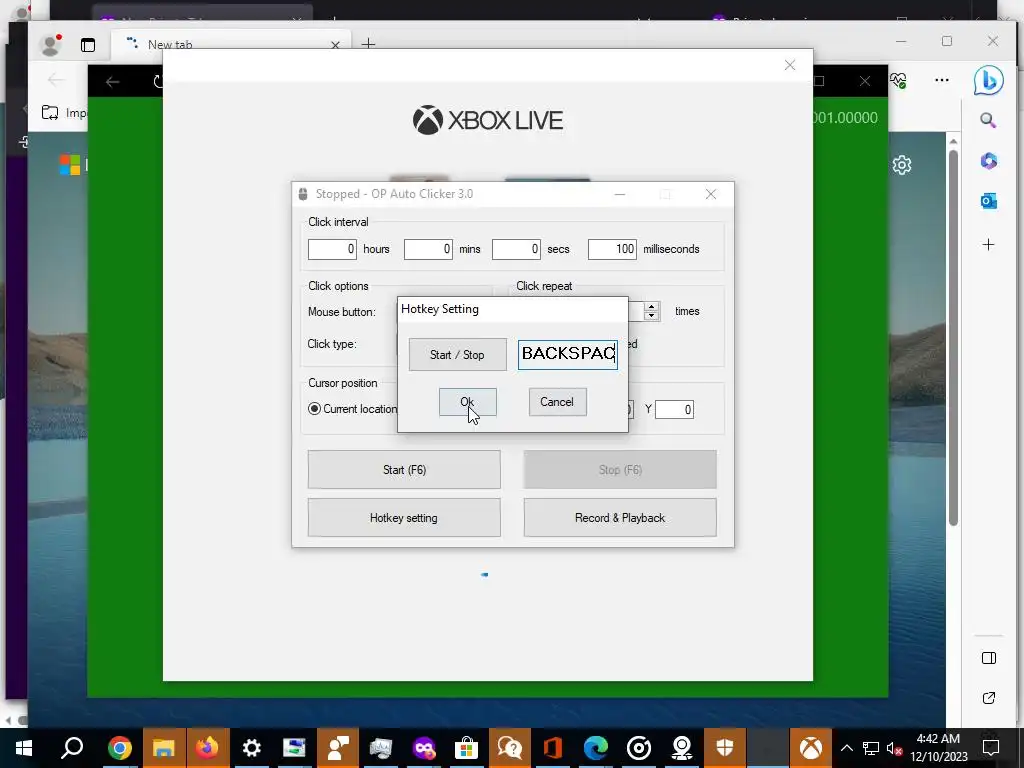Open Microsoft 365 in Edge sidebar
Viewport: 1024px width, 768px height.
coord(989,161)
